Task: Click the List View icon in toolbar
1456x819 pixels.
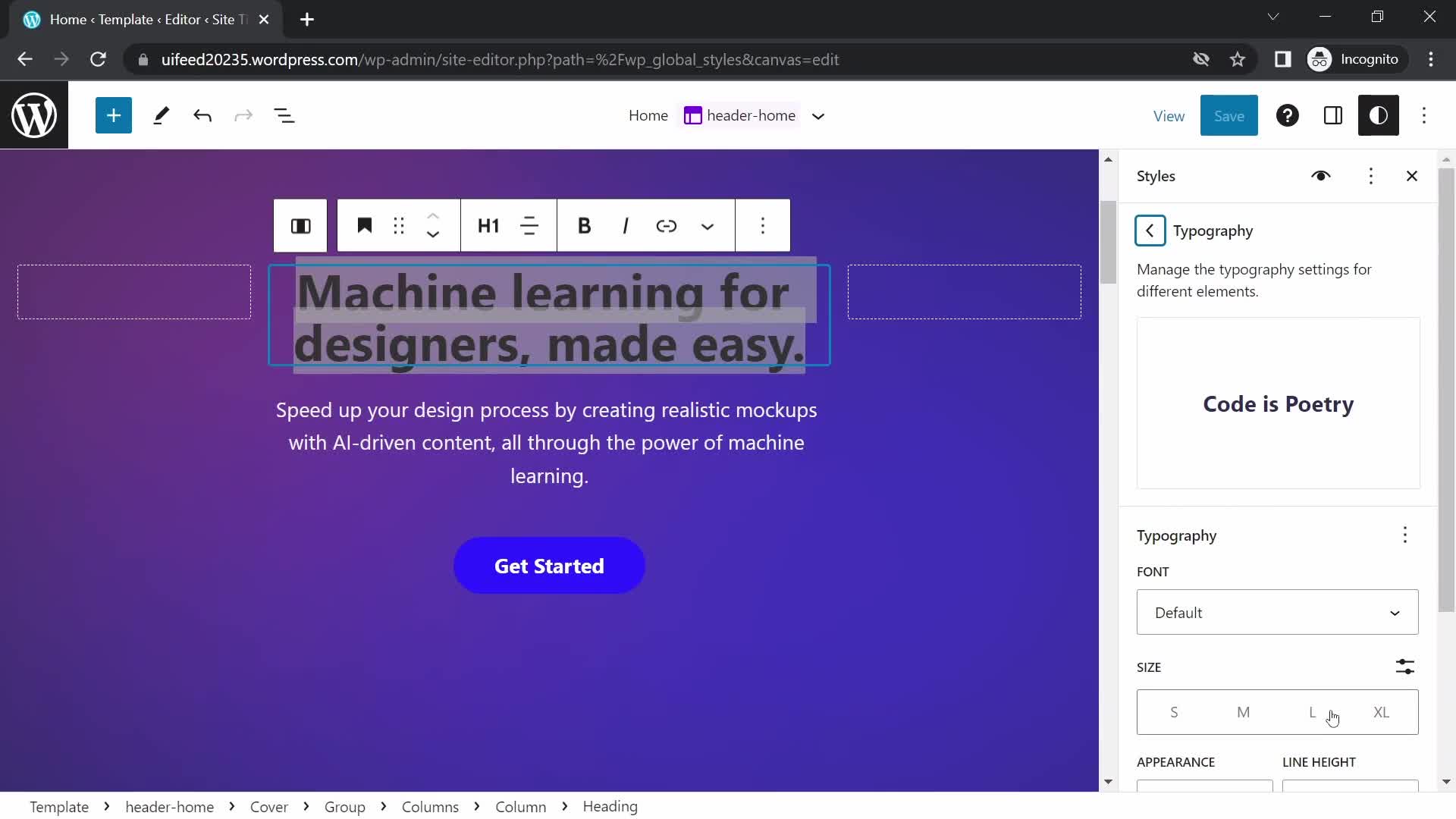Action: click(283, 115)
